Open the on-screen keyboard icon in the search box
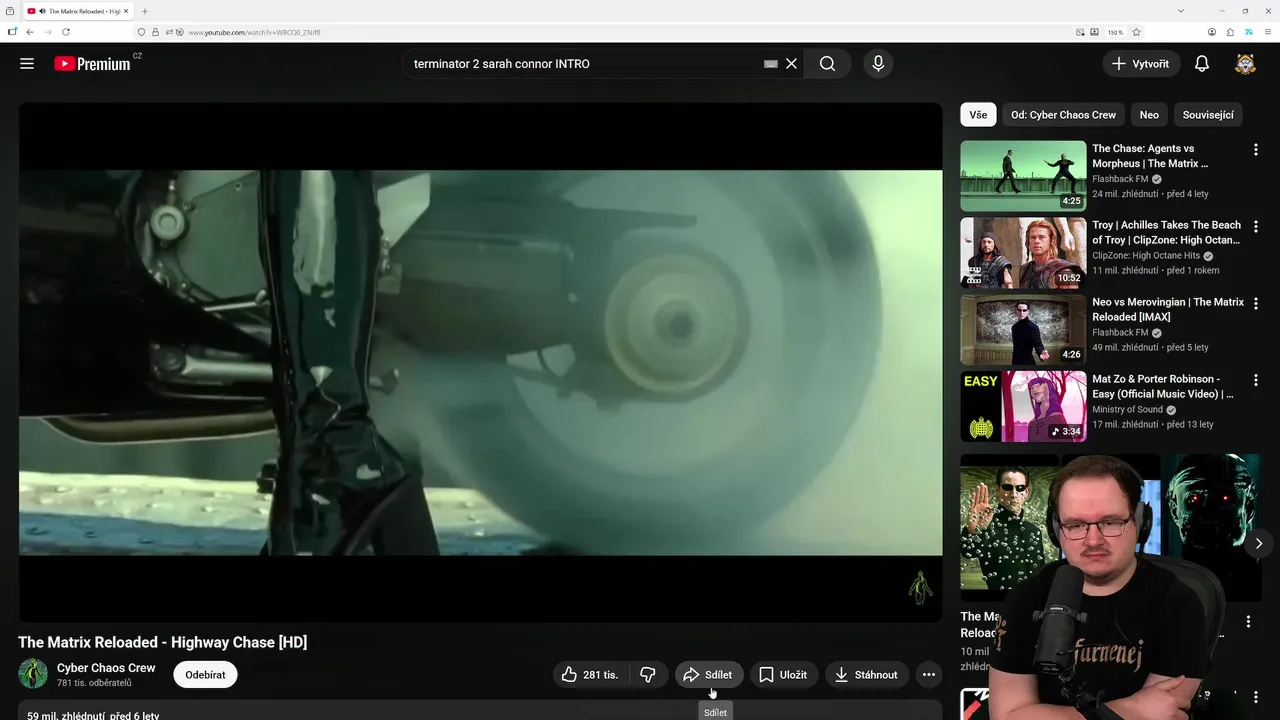This screenshot has height=720, width=1280. point(770,64)
